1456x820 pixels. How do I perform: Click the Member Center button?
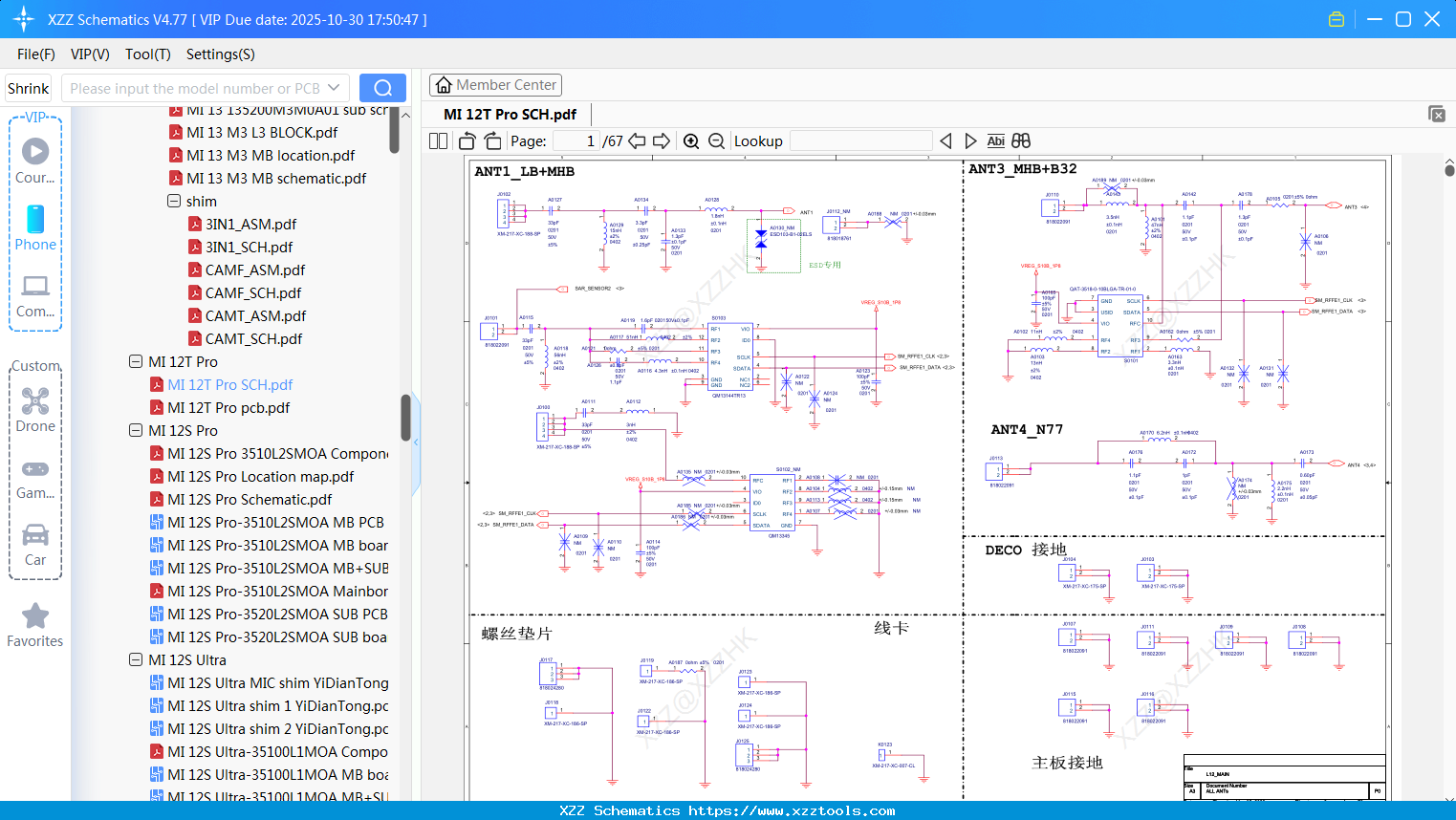(495, 85)
